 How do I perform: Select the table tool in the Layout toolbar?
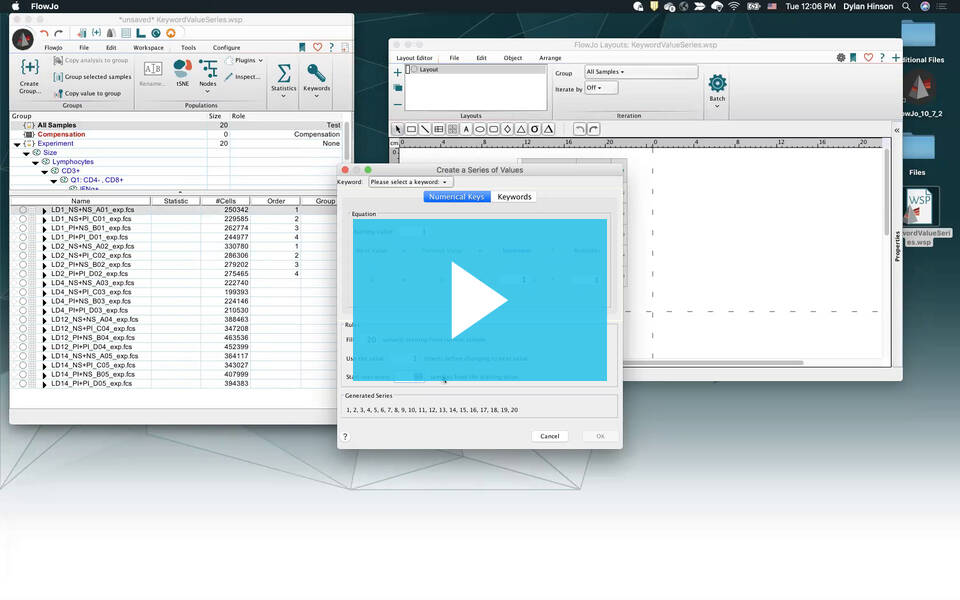point(438,129)
